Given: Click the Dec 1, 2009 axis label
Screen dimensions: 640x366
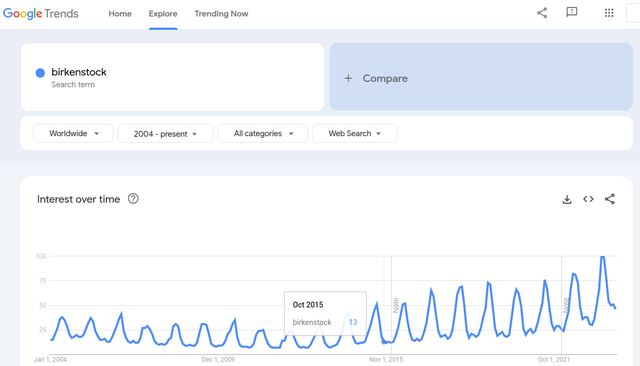Looking at the screenshot, I should coord(218,359).
